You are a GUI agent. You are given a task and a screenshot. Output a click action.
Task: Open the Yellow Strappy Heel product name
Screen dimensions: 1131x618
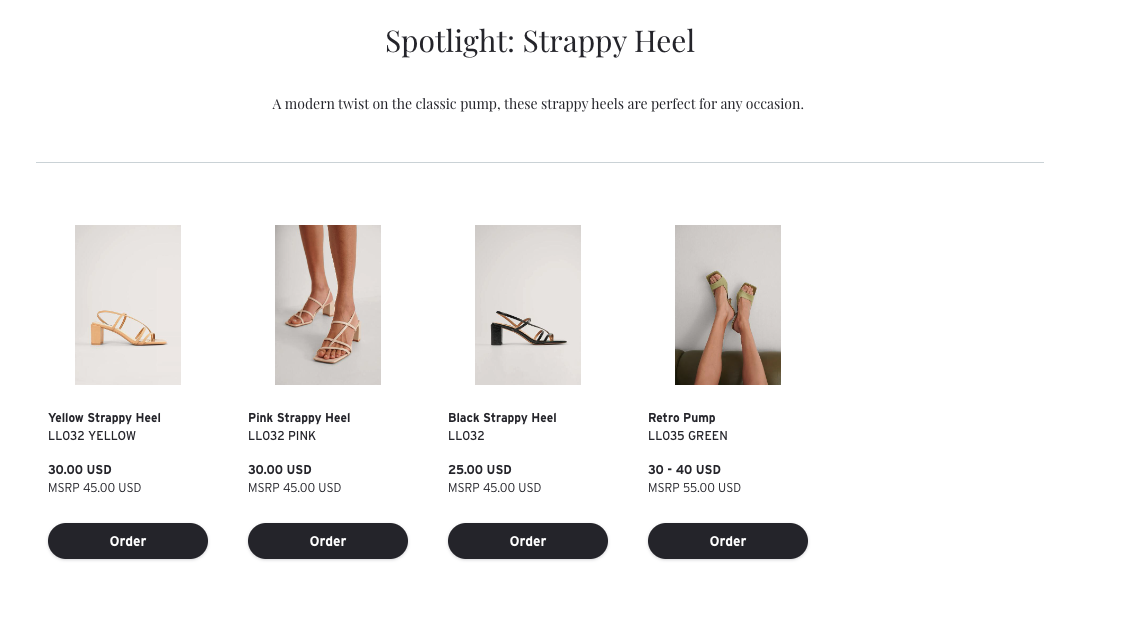point(104,418)
